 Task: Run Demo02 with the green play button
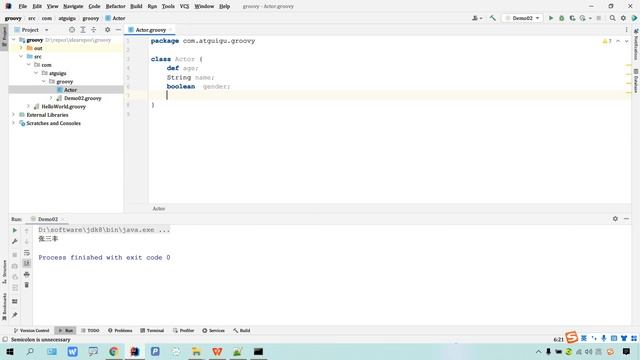point(551,18)
